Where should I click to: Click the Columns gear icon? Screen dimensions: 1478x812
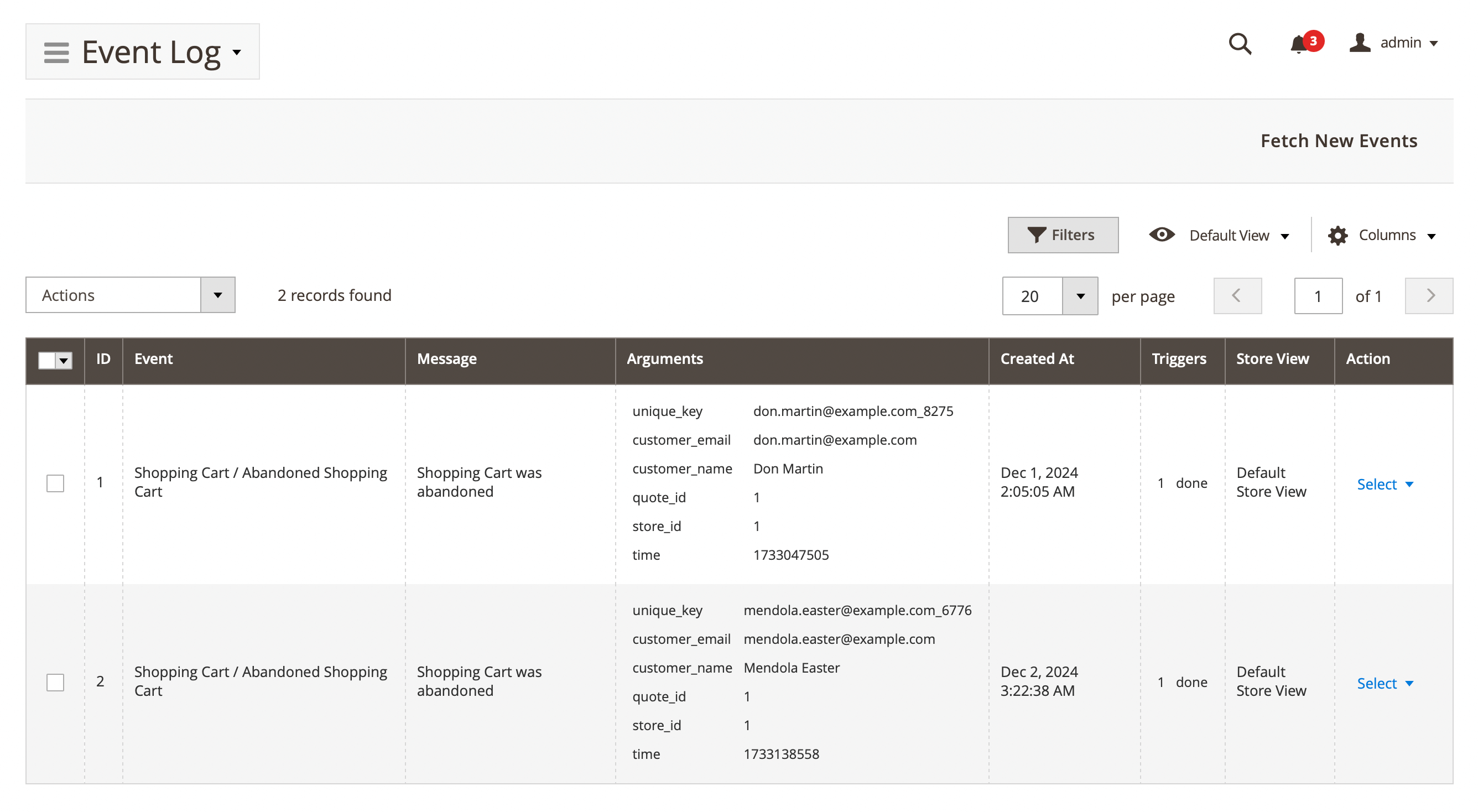click(x=1338, y=235)
